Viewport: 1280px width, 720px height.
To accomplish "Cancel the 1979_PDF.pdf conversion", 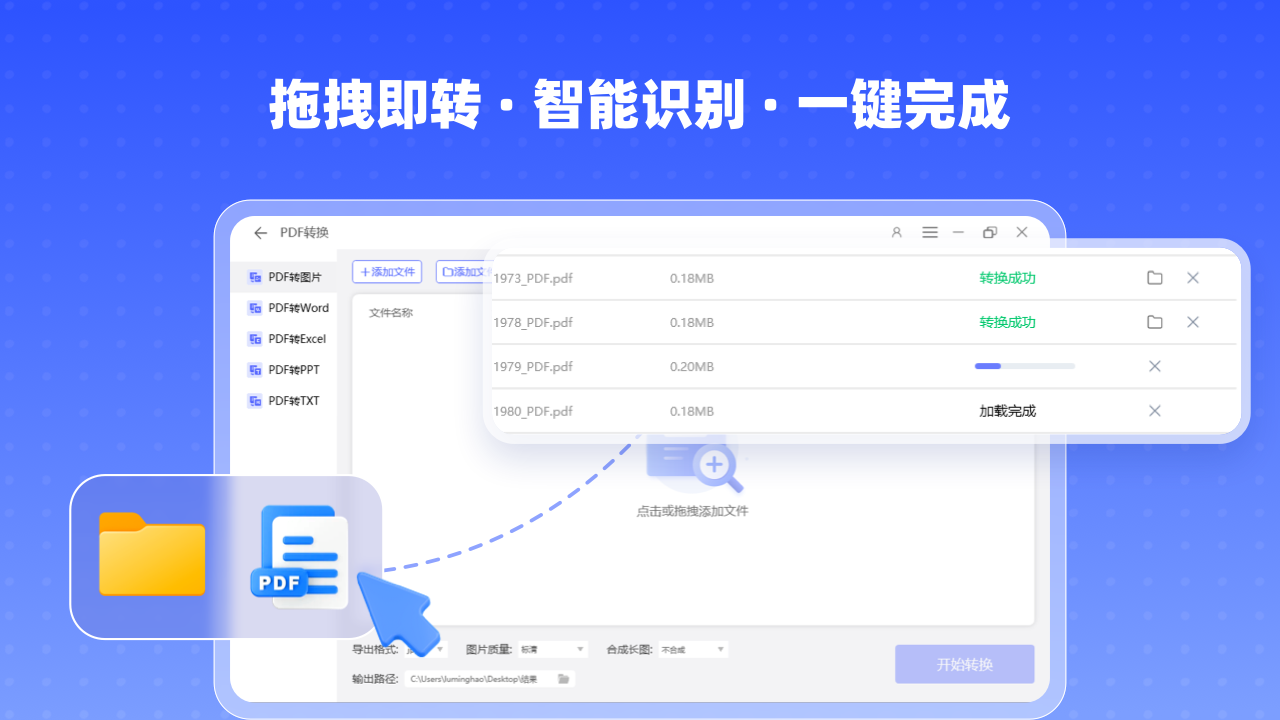I will pyautogui.click(x=1154, y=366).
